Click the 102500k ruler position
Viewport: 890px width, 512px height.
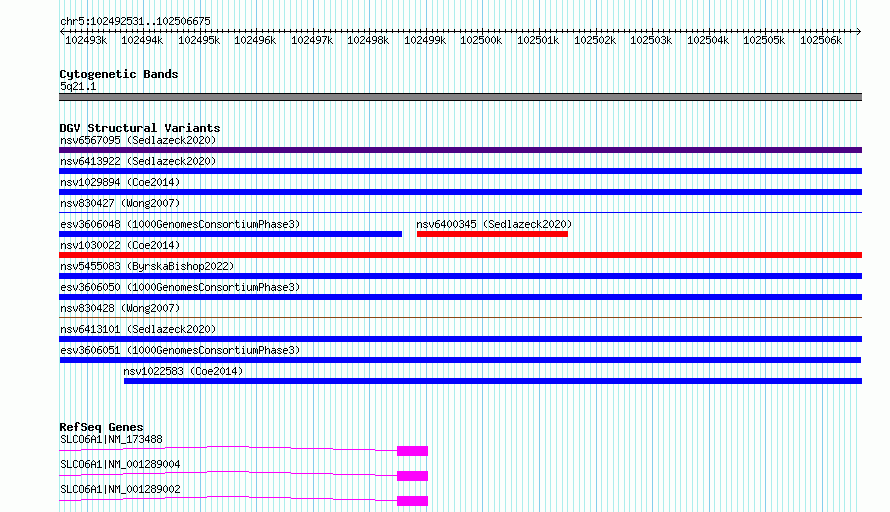[481, 40]
